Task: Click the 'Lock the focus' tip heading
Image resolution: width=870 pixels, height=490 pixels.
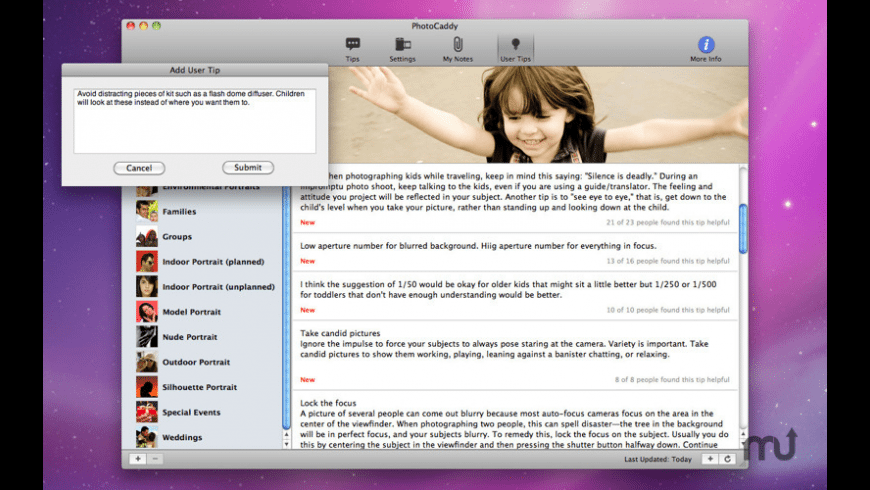Action: click(328, 403)
